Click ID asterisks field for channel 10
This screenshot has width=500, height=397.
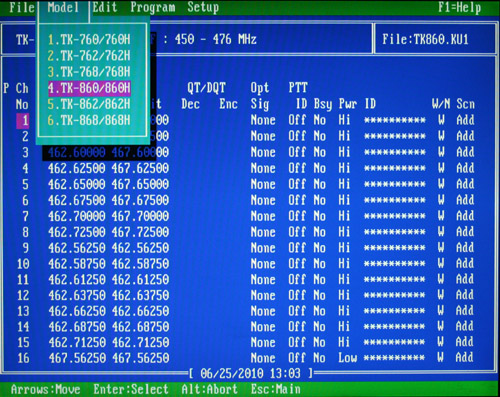pos(395,264)
